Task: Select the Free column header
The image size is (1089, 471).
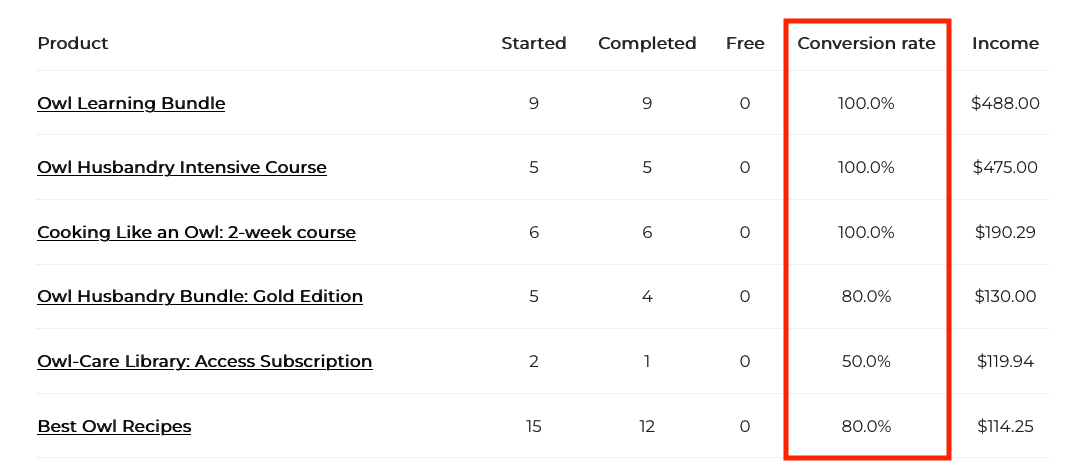Action: point(745,43)
